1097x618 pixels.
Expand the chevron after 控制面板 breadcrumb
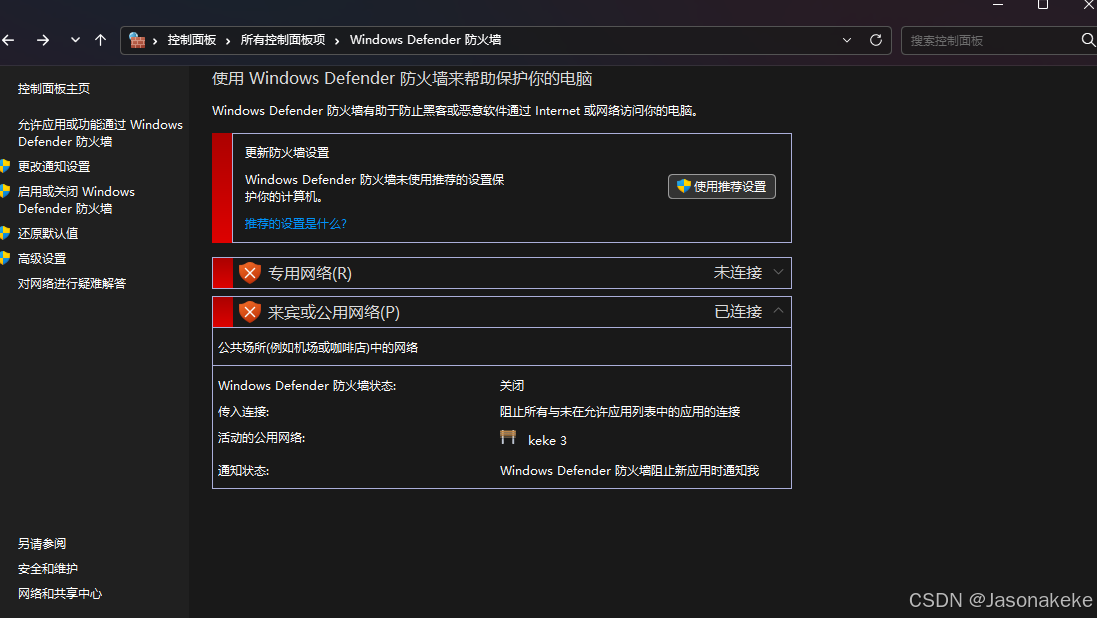tap(228, 41)
